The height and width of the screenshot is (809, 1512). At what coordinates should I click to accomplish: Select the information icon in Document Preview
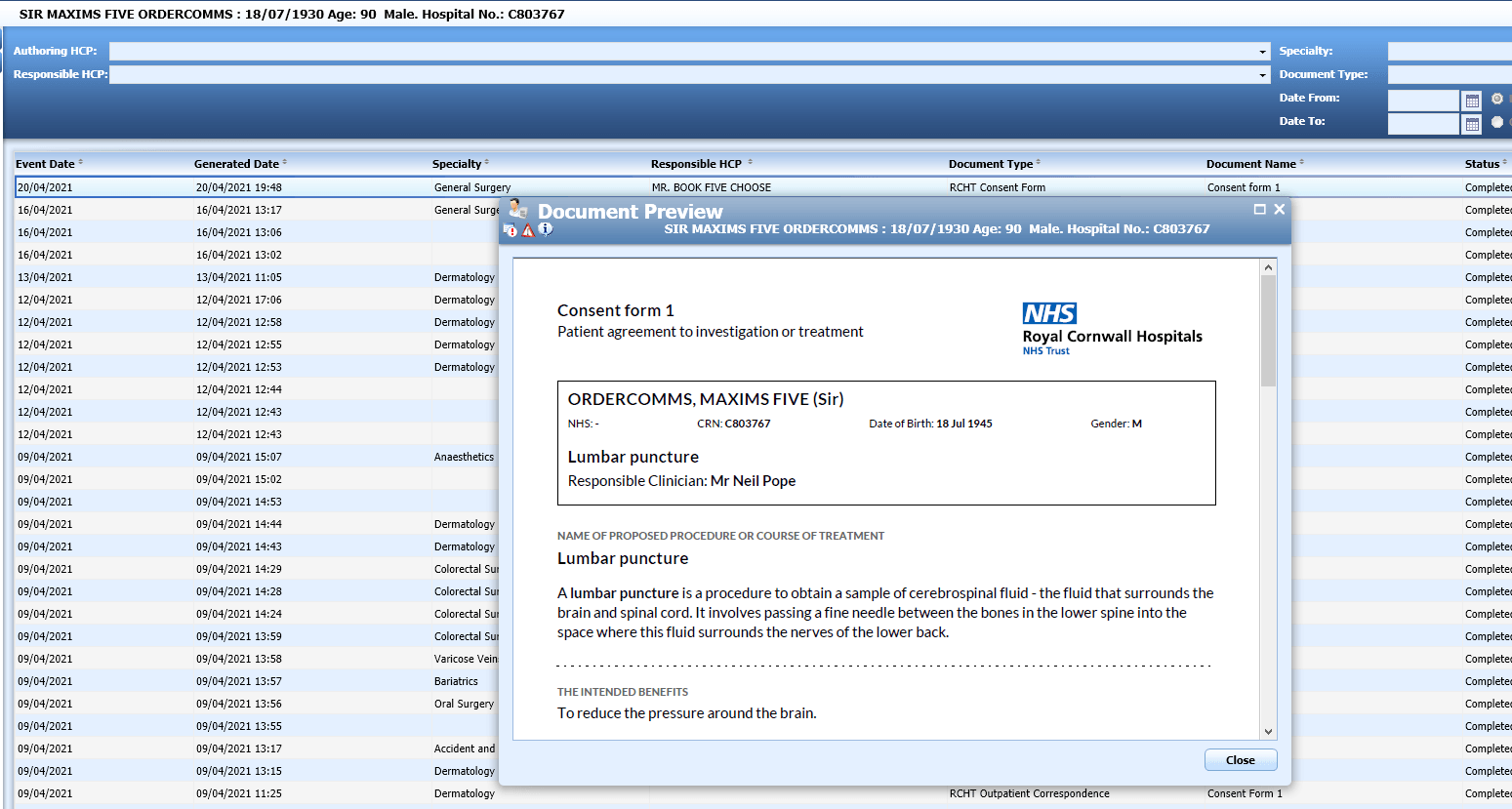pos(546,229)
